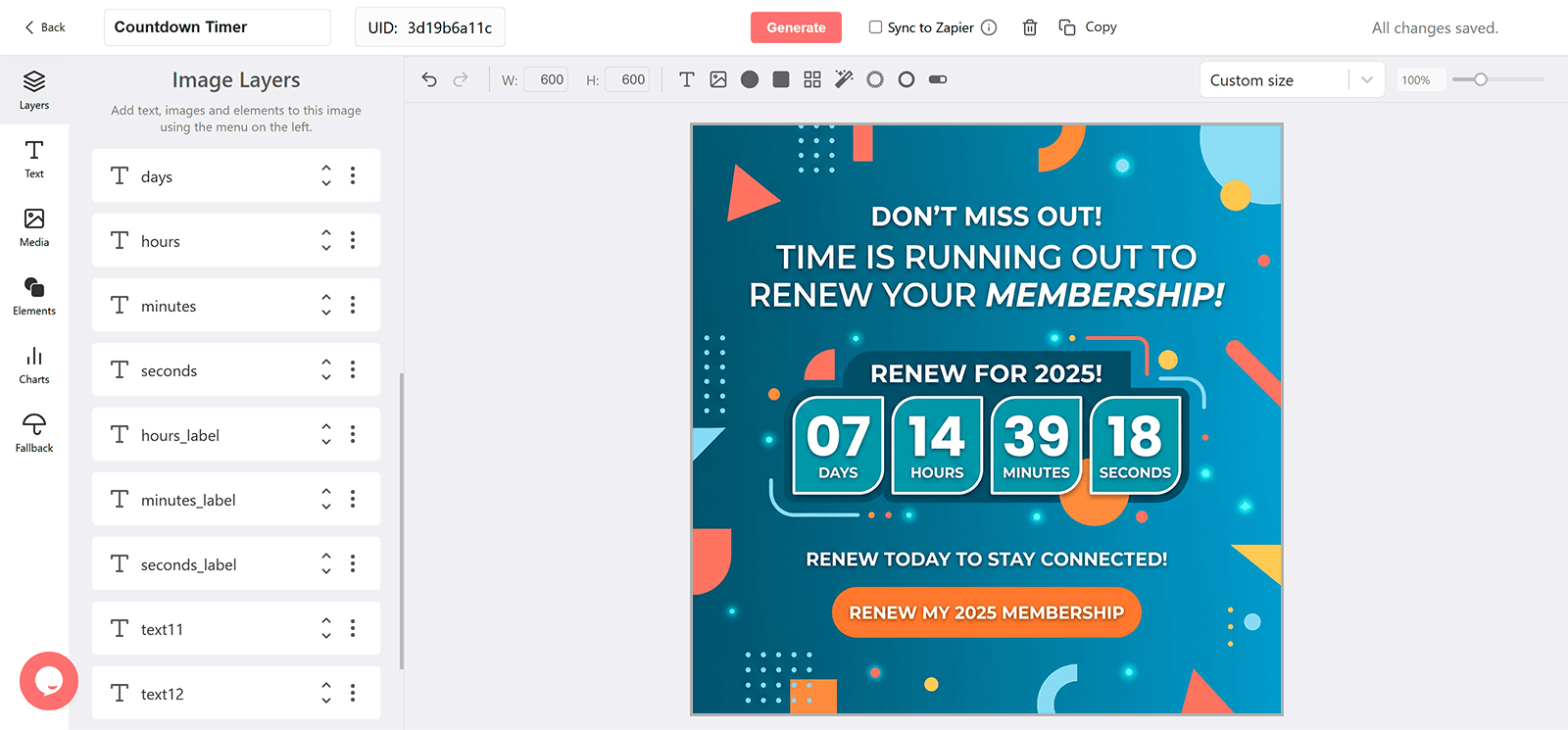The width and height of the screenshot is (1568, 730).
Task: Move the hours layer up
Action: (x=326, y=232)
